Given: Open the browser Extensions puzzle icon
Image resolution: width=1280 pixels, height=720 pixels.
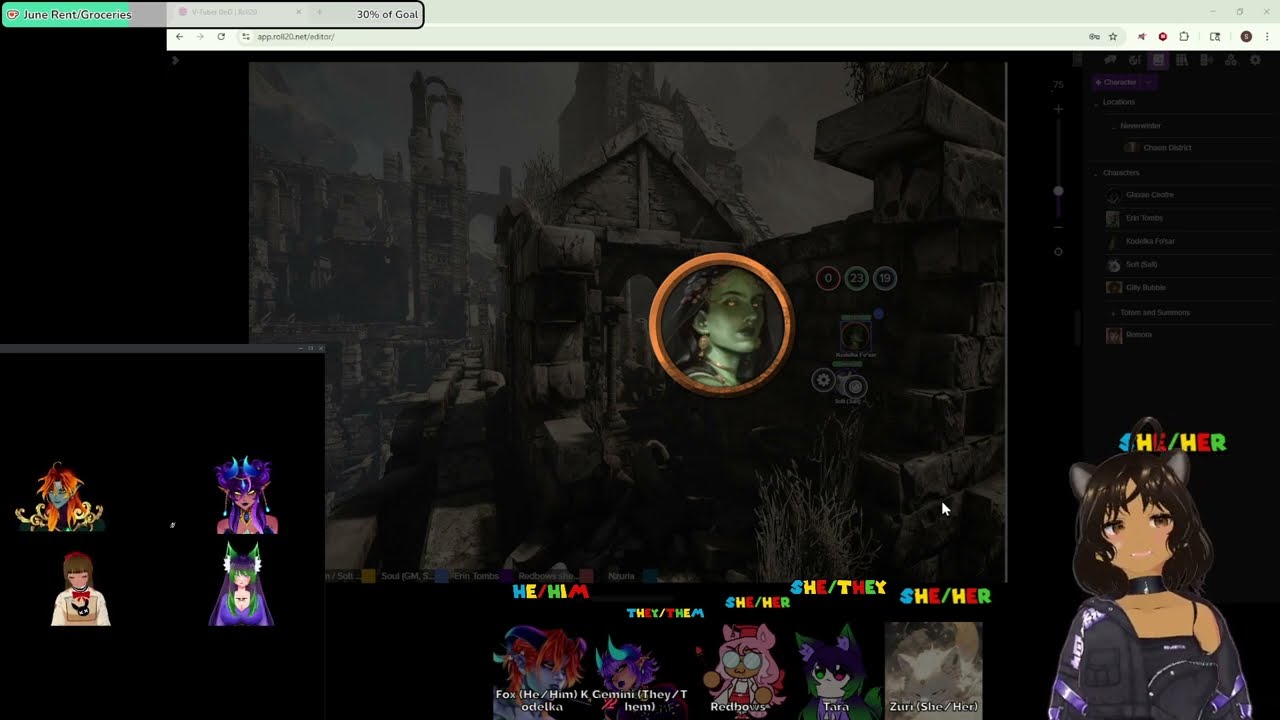Looking at the screenshot, I should click(1185, 37).
